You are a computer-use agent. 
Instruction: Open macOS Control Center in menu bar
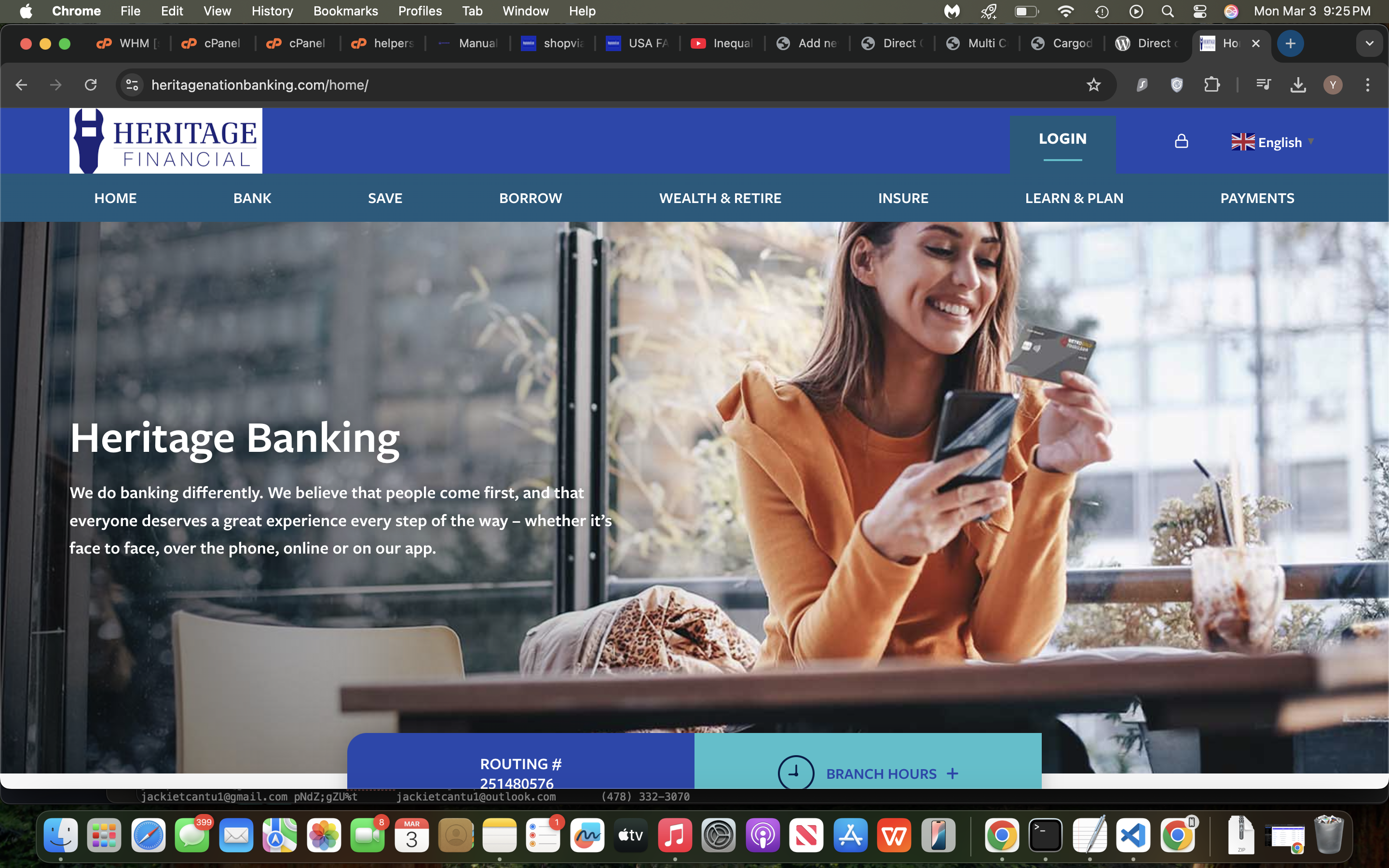[x=1199, y=12]
